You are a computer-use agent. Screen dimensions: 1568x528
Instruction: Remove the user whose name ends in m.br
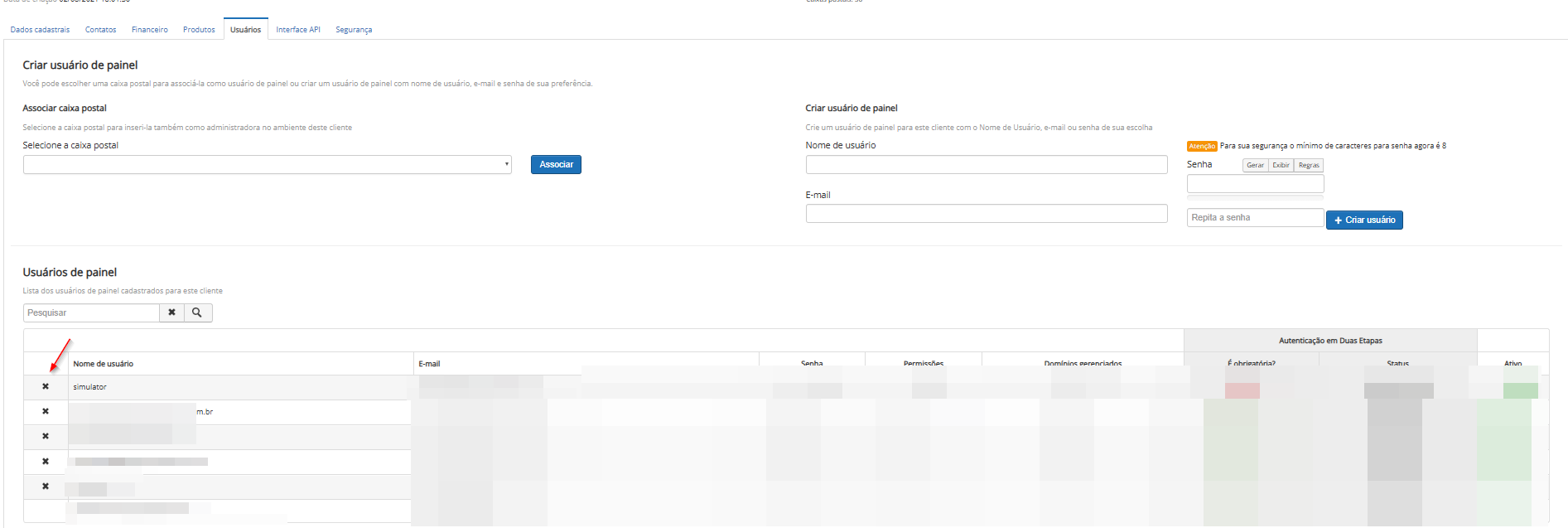[46, 411]
